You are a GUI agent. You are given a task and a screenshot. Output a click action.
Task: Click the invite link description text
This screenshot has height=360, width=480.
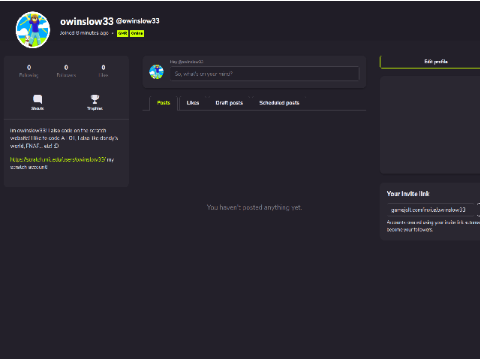[433, 226]
